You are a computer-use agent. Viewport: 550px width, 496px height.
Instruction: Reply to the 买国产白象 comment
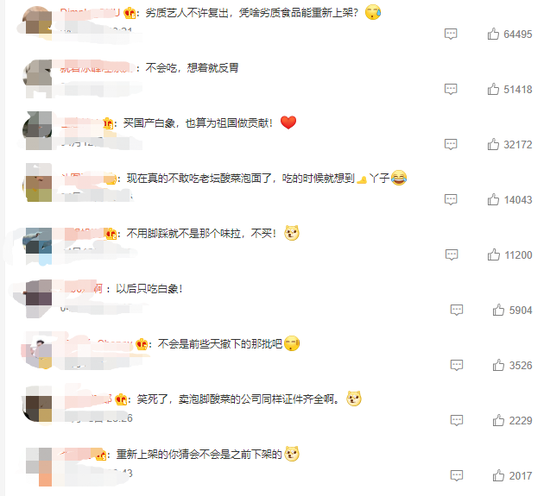451,144
